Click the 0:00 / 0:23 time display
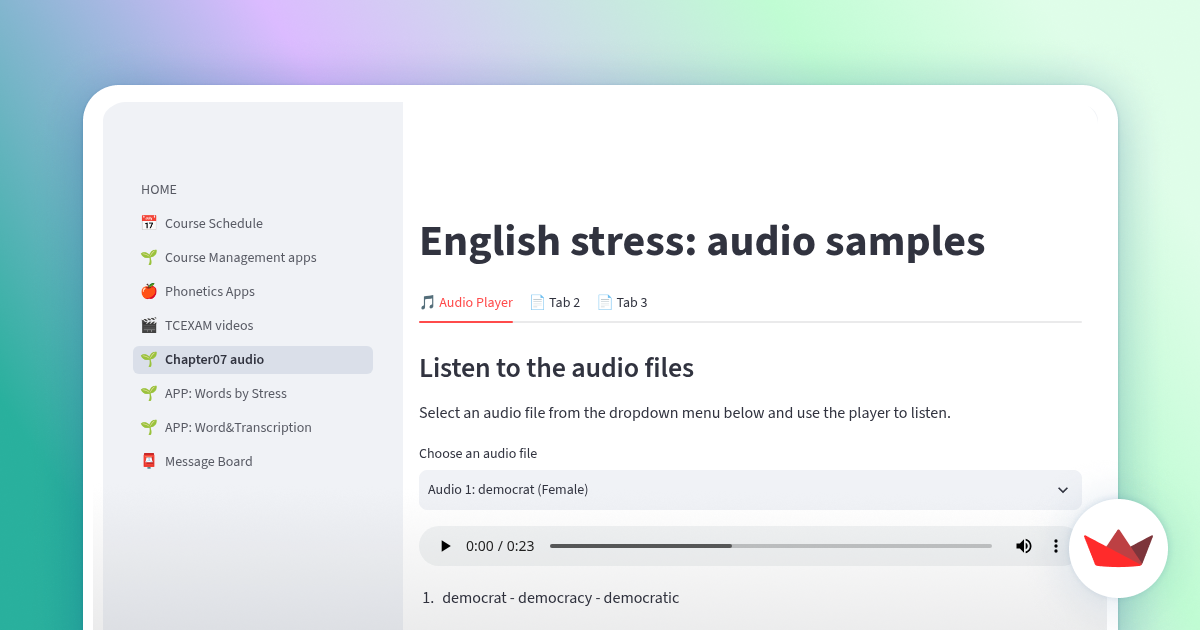1200x630 pixels. 500,546
